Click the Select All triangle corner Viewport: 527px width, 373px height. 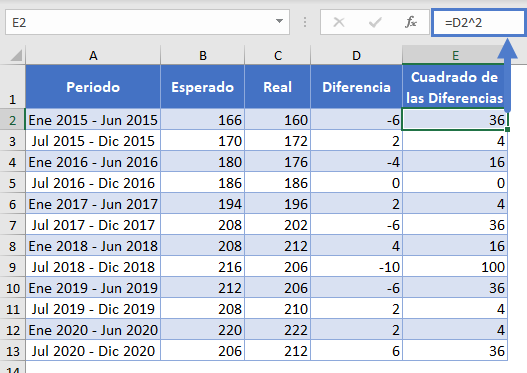click(x=16, y=55)
